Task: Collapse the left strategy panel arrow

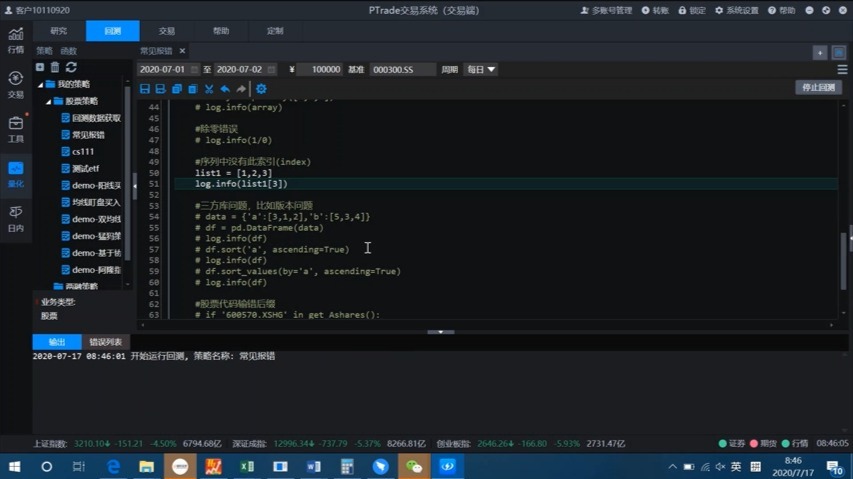Action: [x=135, y=185]
